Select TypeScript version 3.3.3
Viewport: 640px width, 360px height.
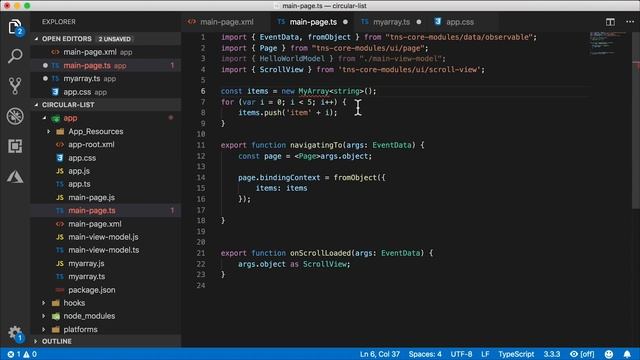tap(551, 354)
